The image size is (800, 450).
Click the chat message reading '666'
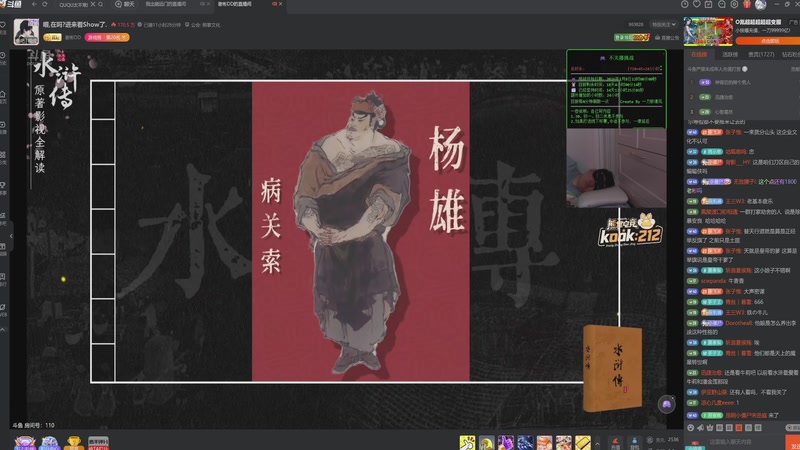759,302
